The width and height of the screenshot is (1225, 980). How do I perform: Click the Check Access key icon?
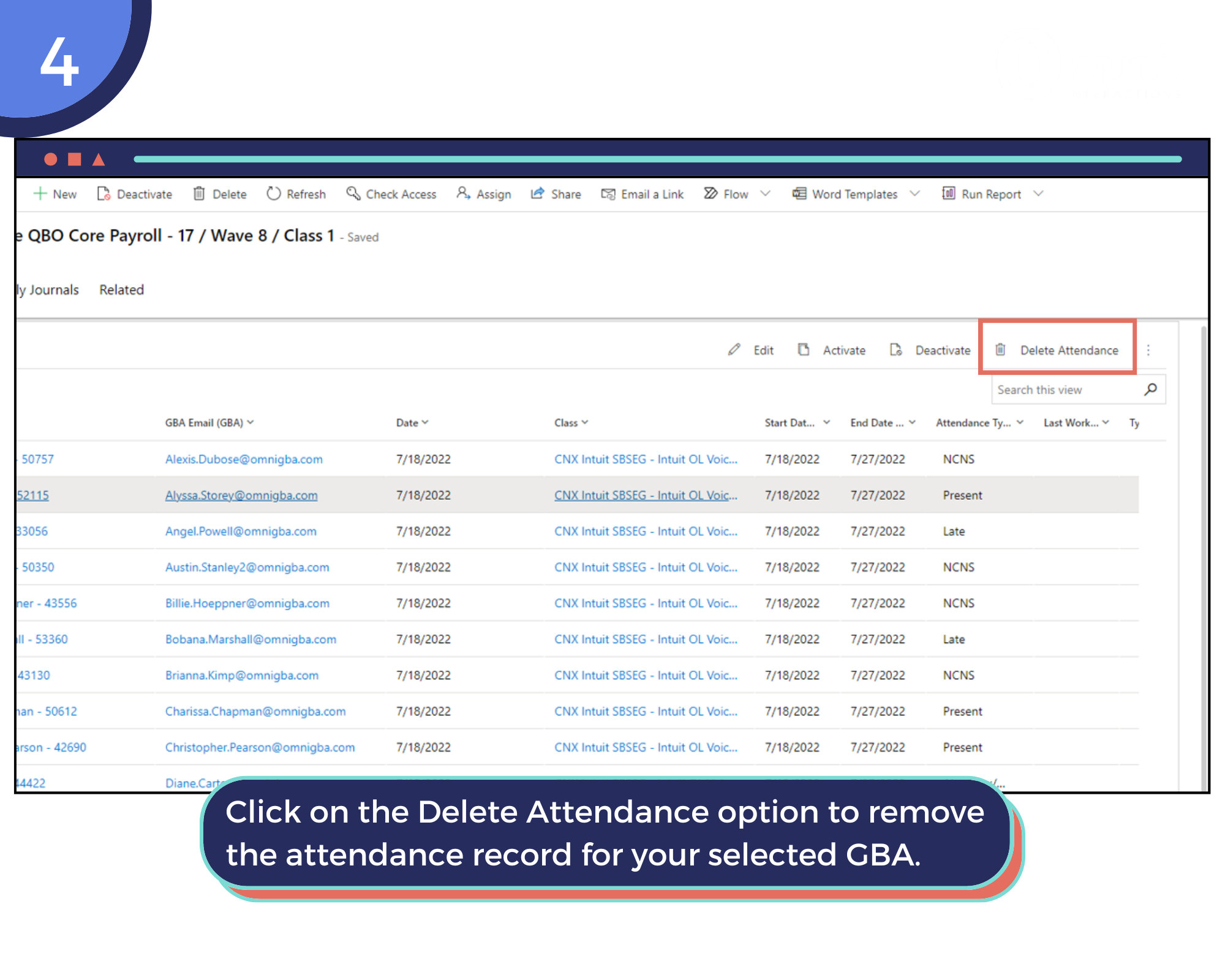click(x=353, y=194)
